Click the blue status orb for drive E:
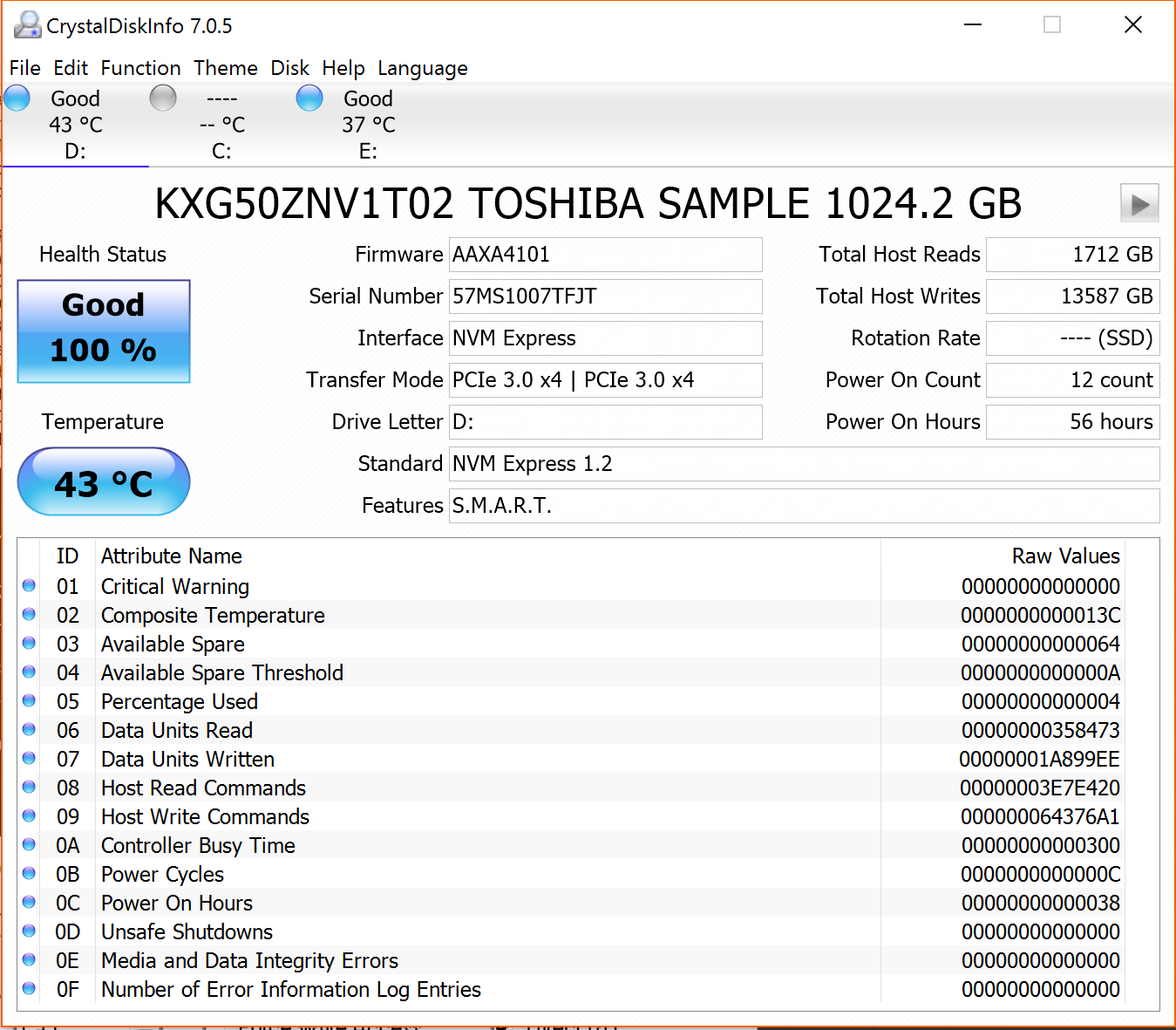This screenshot has width=1176, height=1030. tap(309, 99)
